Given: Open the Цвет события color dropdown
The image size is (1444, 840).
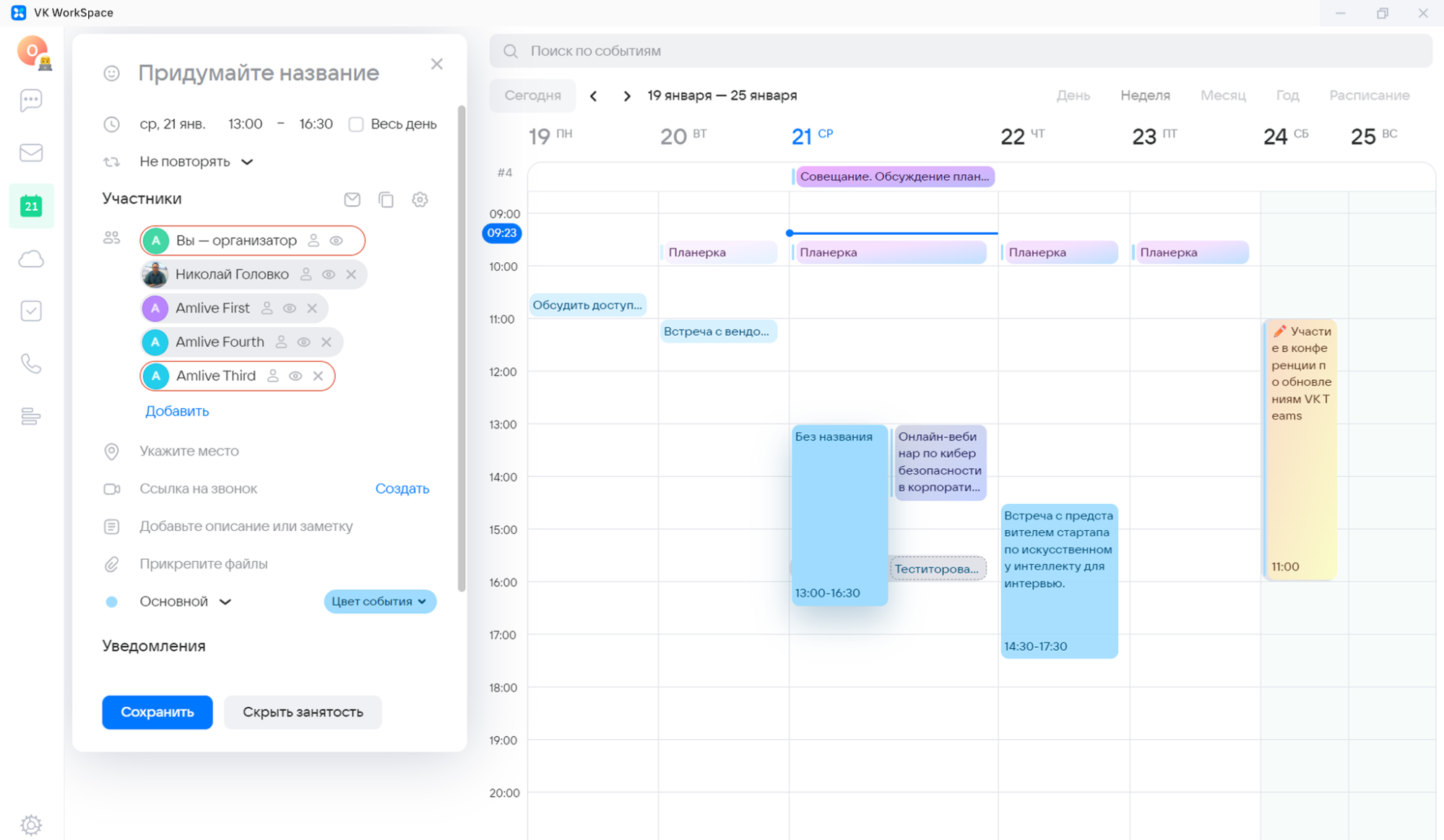Looking at the screenshot, I should [379, 602].
